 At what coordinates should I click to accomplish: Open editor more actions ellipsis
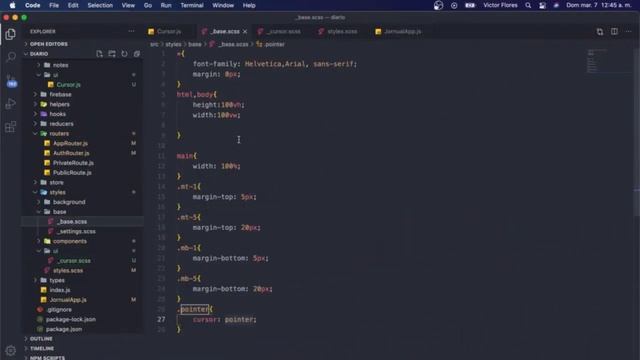pos(628,31)
